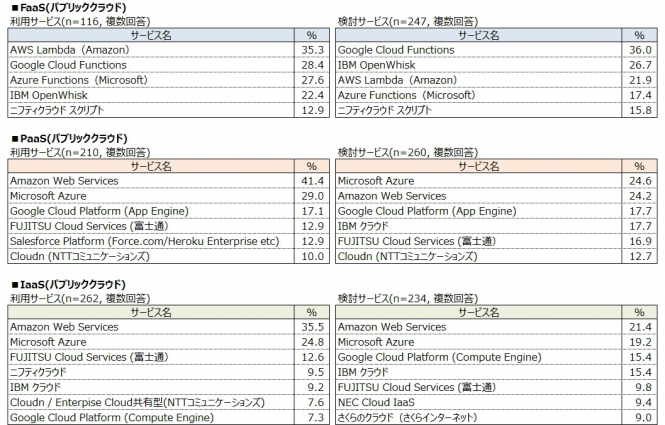Image resolution: width=665 pixels, height=425 pixels.
Task: Select caption '検討サービス(n=247, 複数回答)'
Action: coord(408,21)
